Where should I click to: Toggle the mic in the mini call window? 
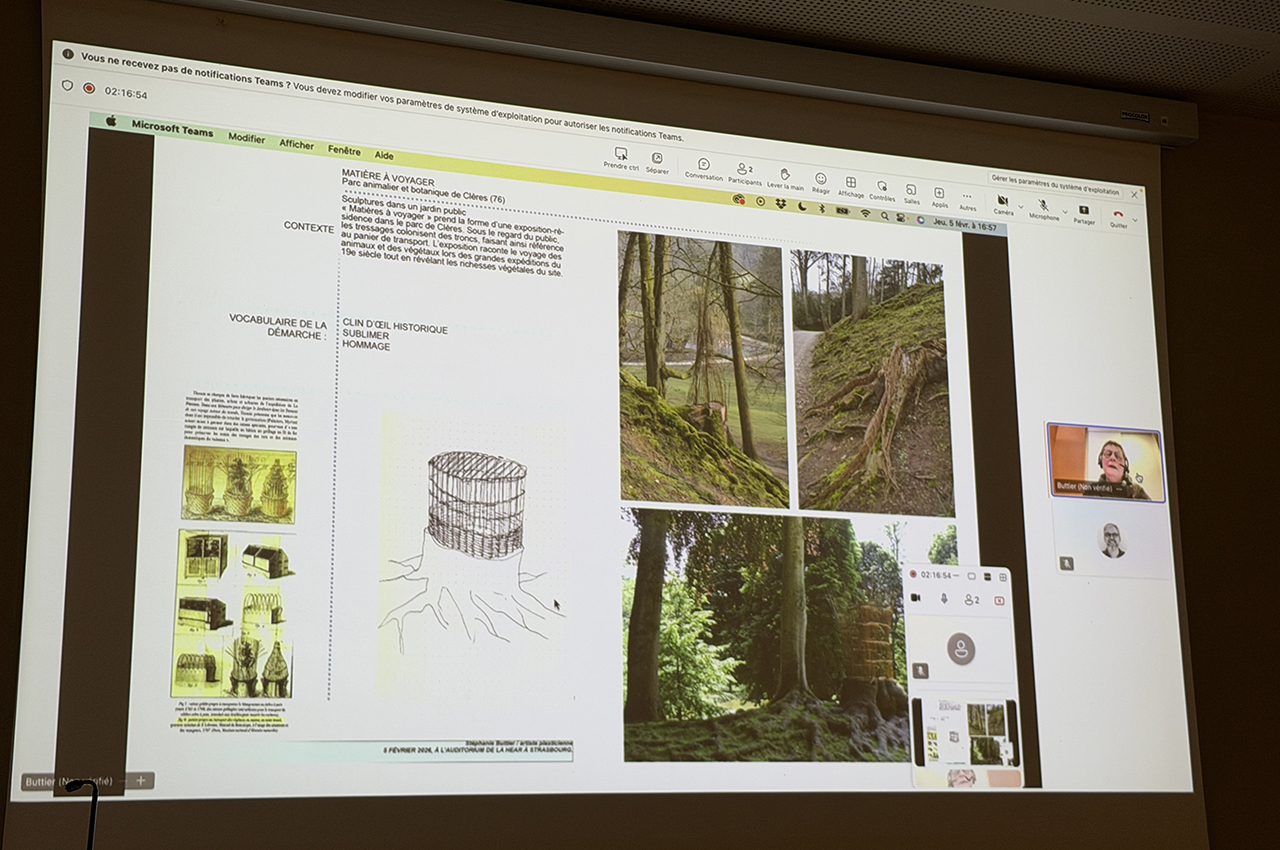(943, 598)
